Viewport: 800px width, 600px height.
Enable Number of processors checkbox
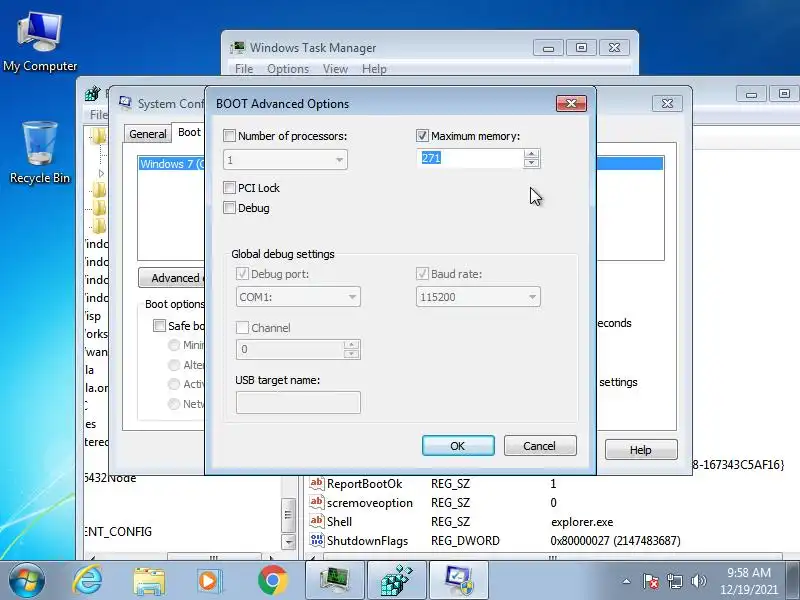(x=229, y=136)
